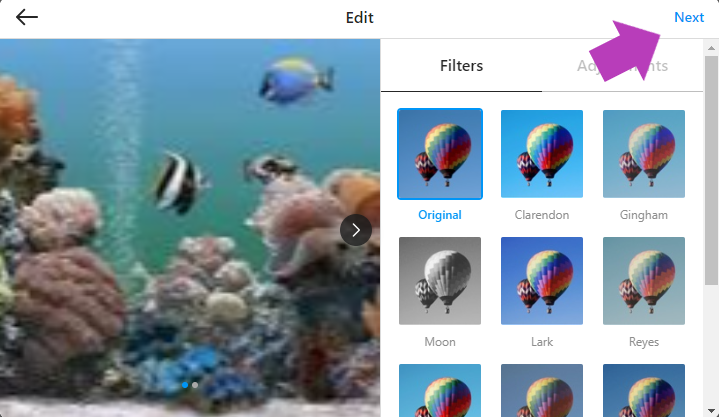This screenshot has height=417, width=719.
Task: Apply the Gingham filter thumbnail
Action: pos(644,154)
